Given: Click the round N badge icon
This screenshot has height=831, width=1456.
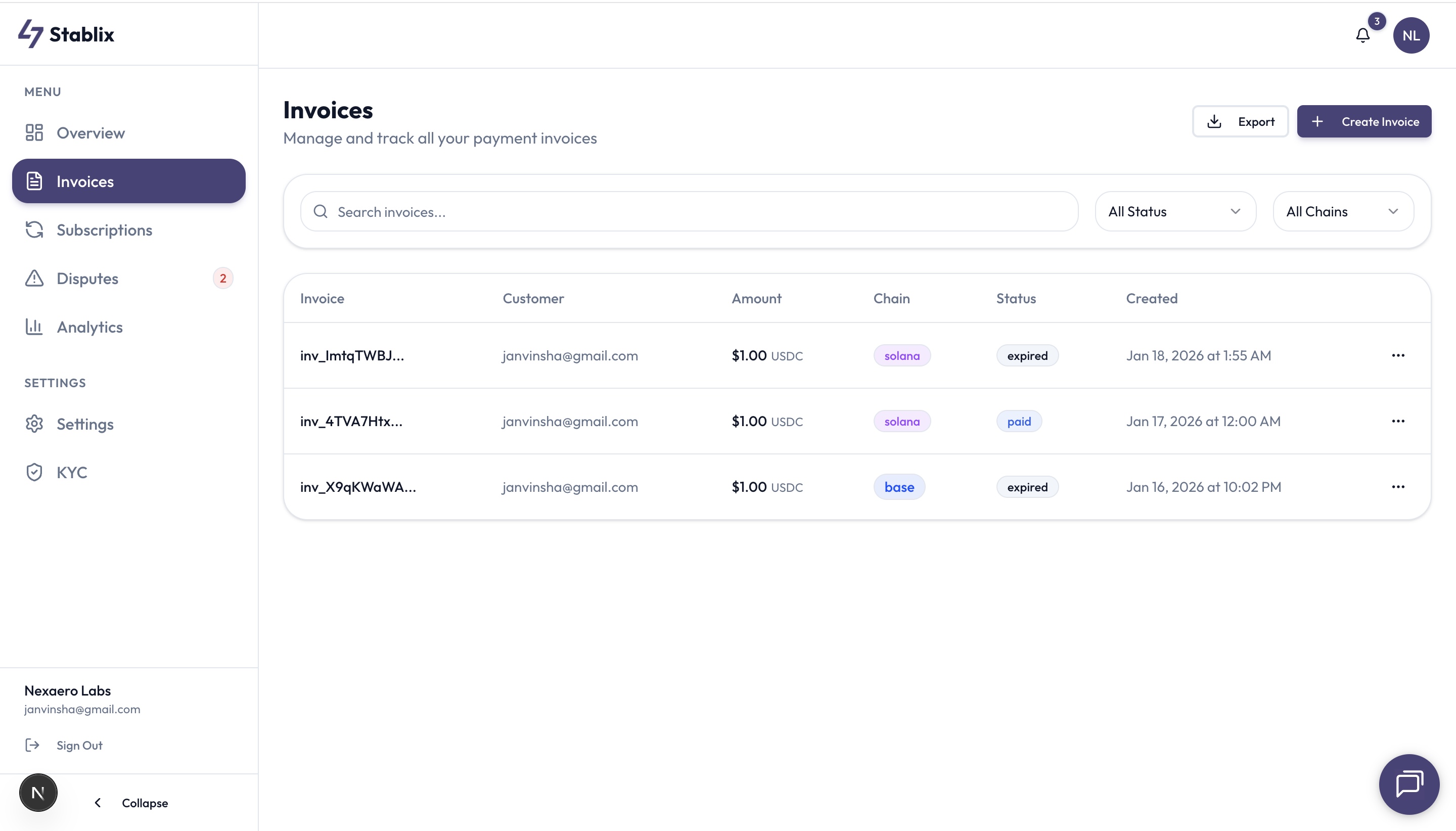Looking at the screenshot, I should point(38,792).
